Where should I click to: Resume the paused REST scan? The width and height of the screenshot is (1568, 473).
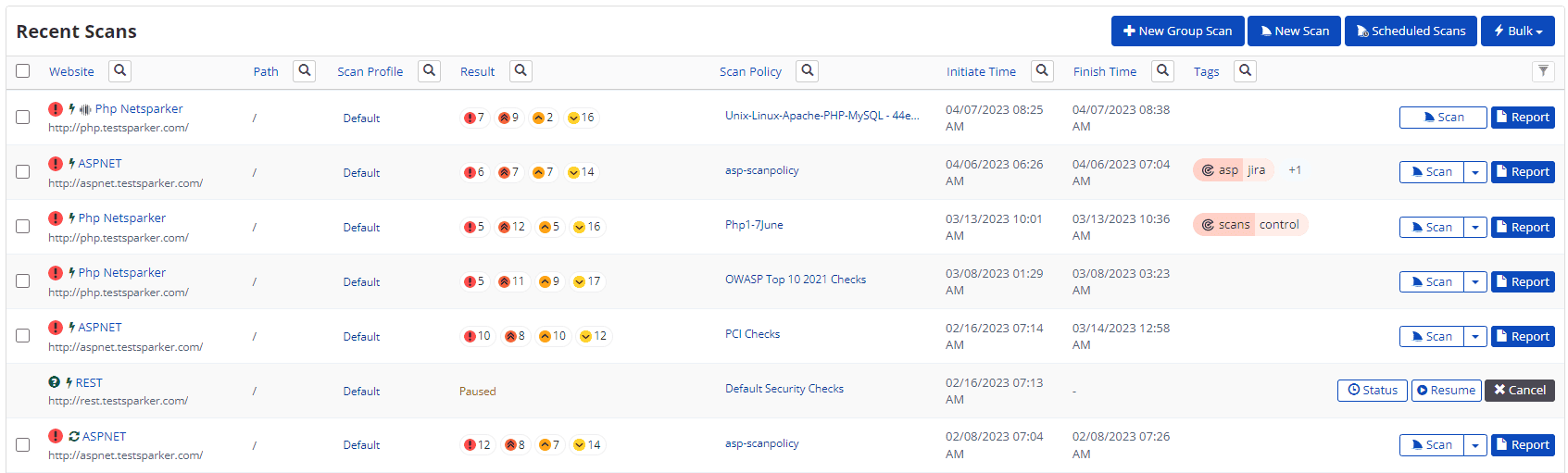click(1446, 391)
